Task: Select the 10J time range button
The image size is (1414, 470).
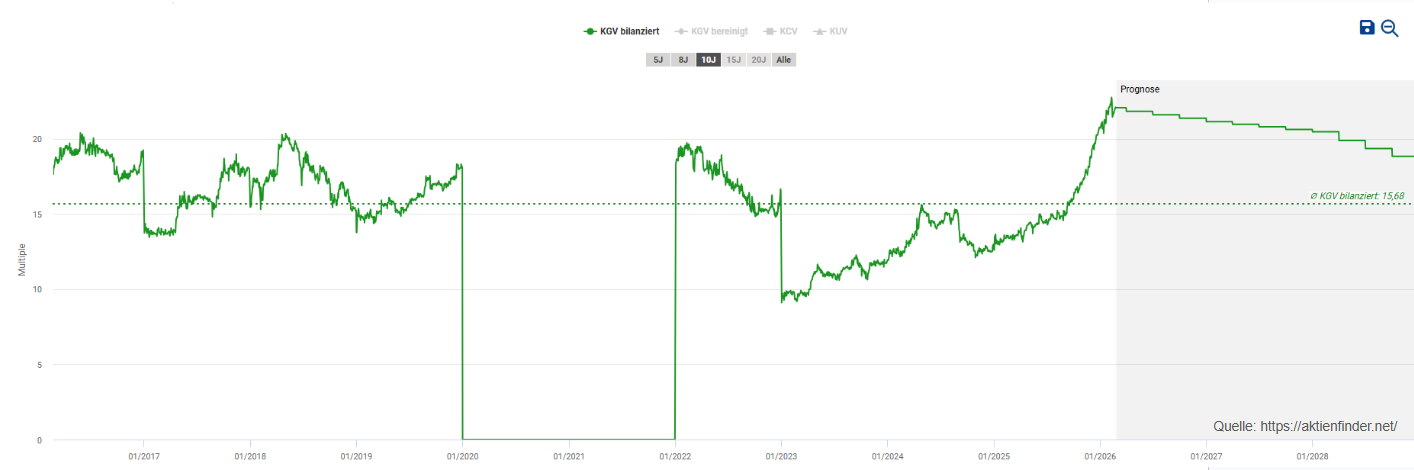Action: [708, 60]
